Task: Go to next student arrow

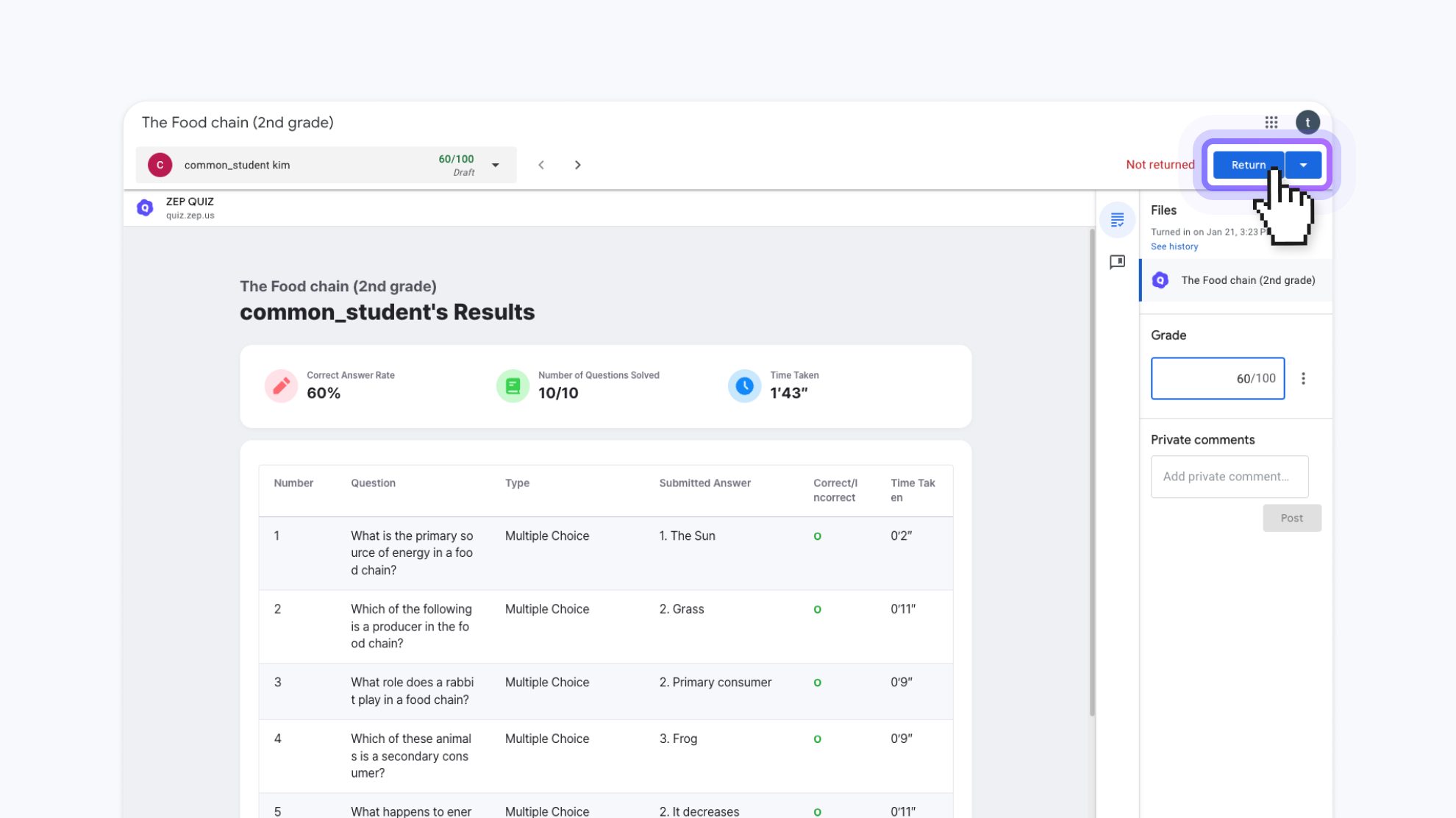Action: coord(577,165)
